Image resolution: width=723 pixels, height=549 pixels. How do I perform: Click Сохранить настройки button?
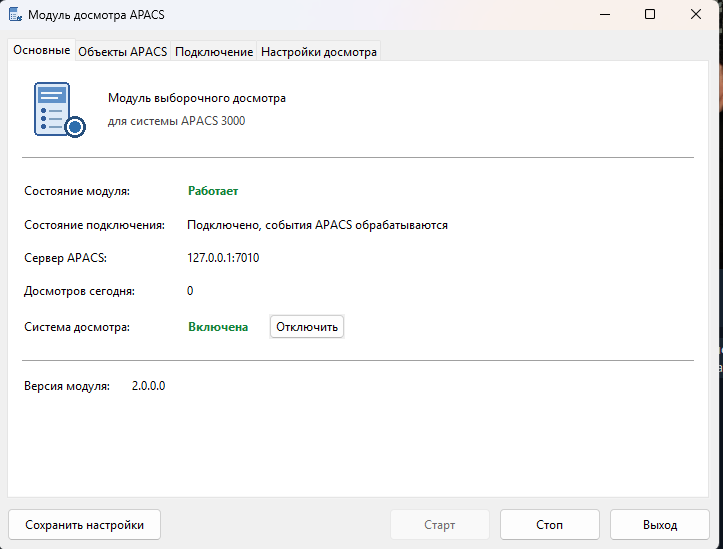84,525
